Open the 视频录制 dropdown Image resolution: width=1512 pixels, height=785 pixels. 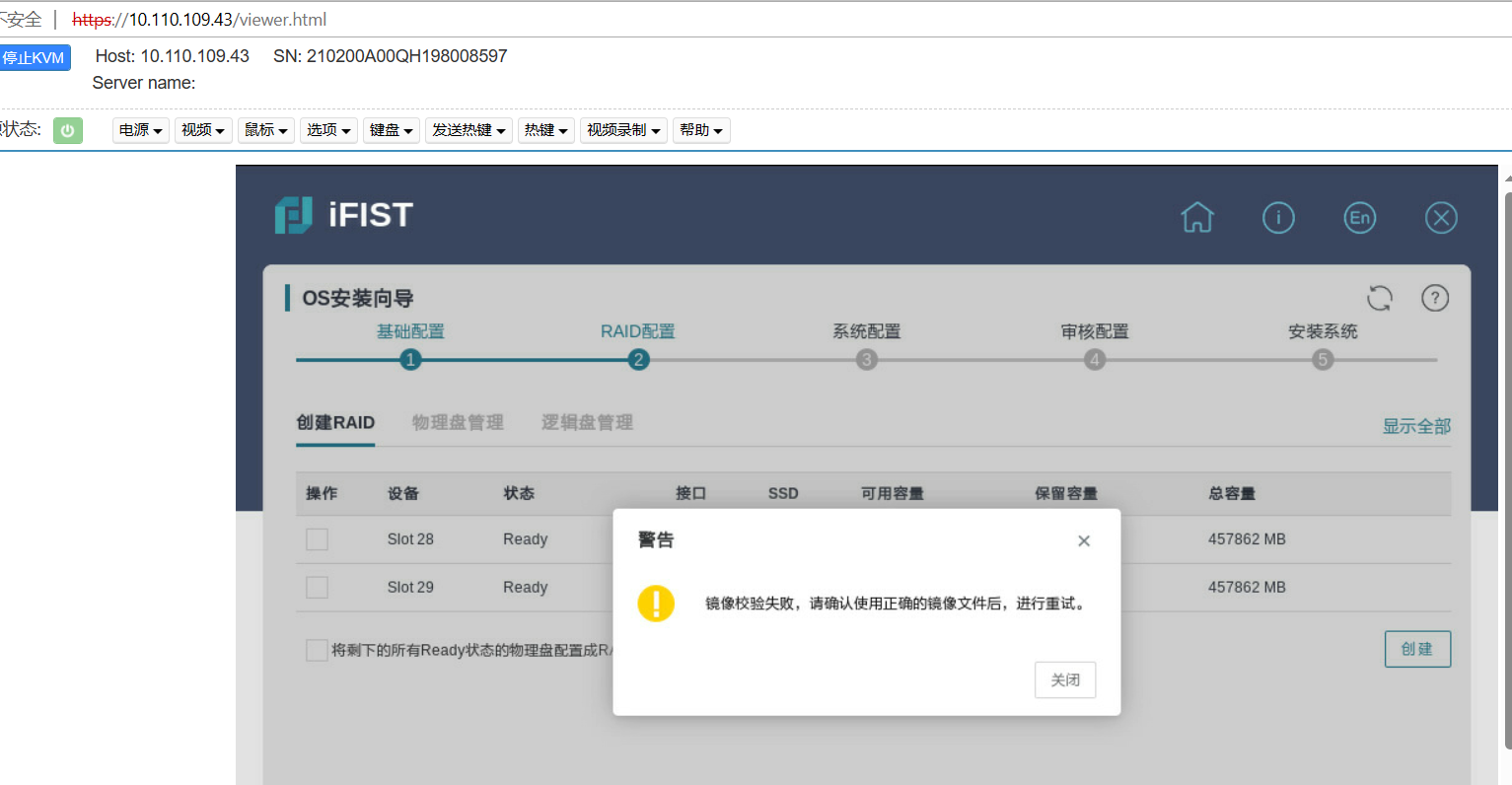click(x=623, y=130)
